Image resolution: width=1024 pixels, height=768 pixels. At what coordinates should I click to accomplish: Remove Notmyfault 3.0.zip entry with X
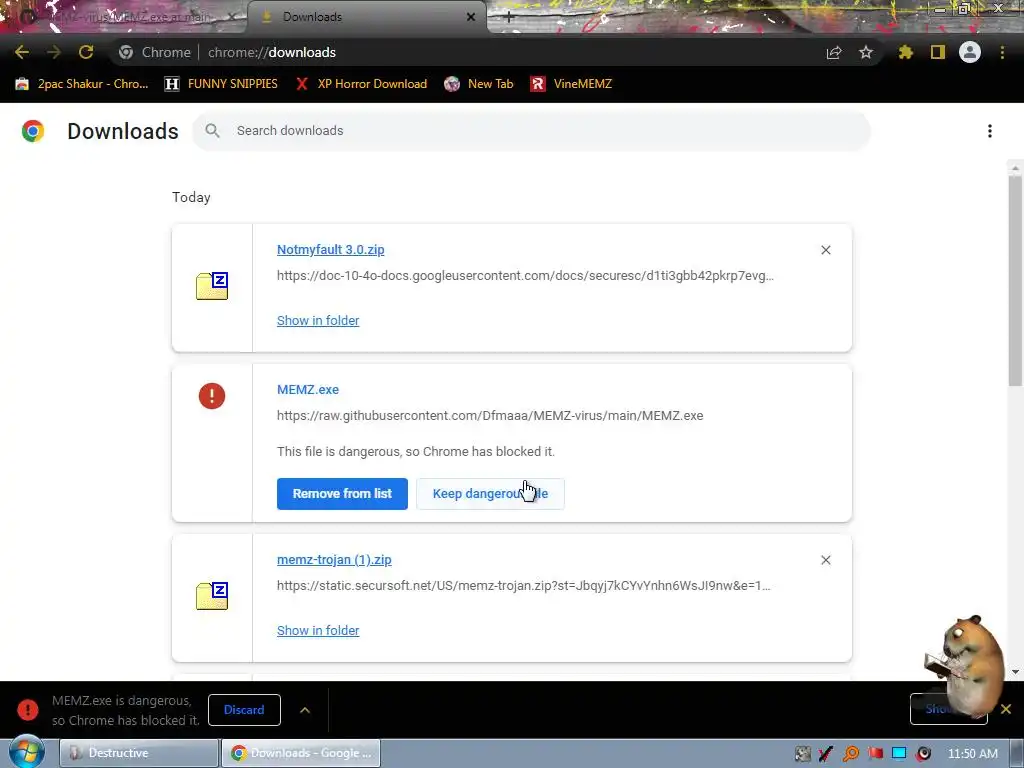(x=825, y=250)
